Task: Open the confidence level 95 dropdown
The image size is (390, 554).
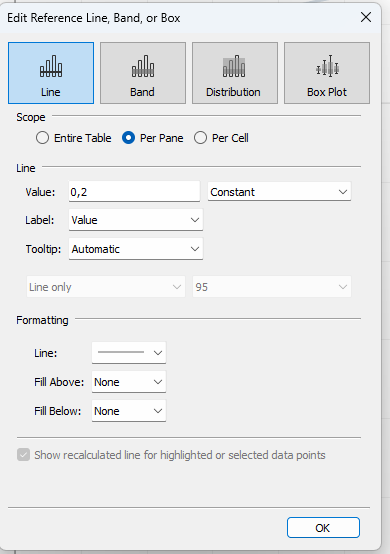Action: 272,287
